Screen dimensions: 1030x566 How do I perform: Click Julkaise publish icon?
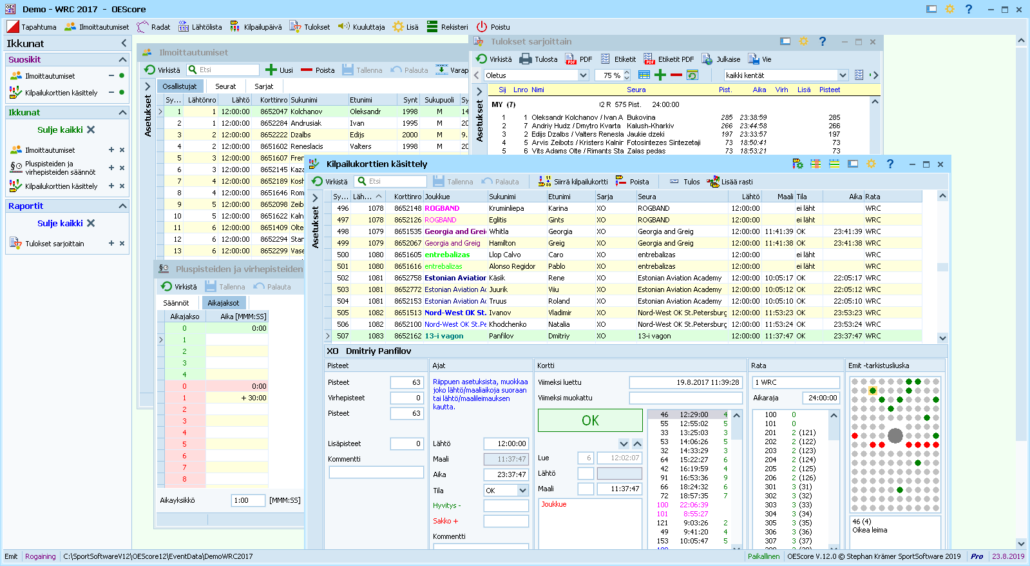706,59
